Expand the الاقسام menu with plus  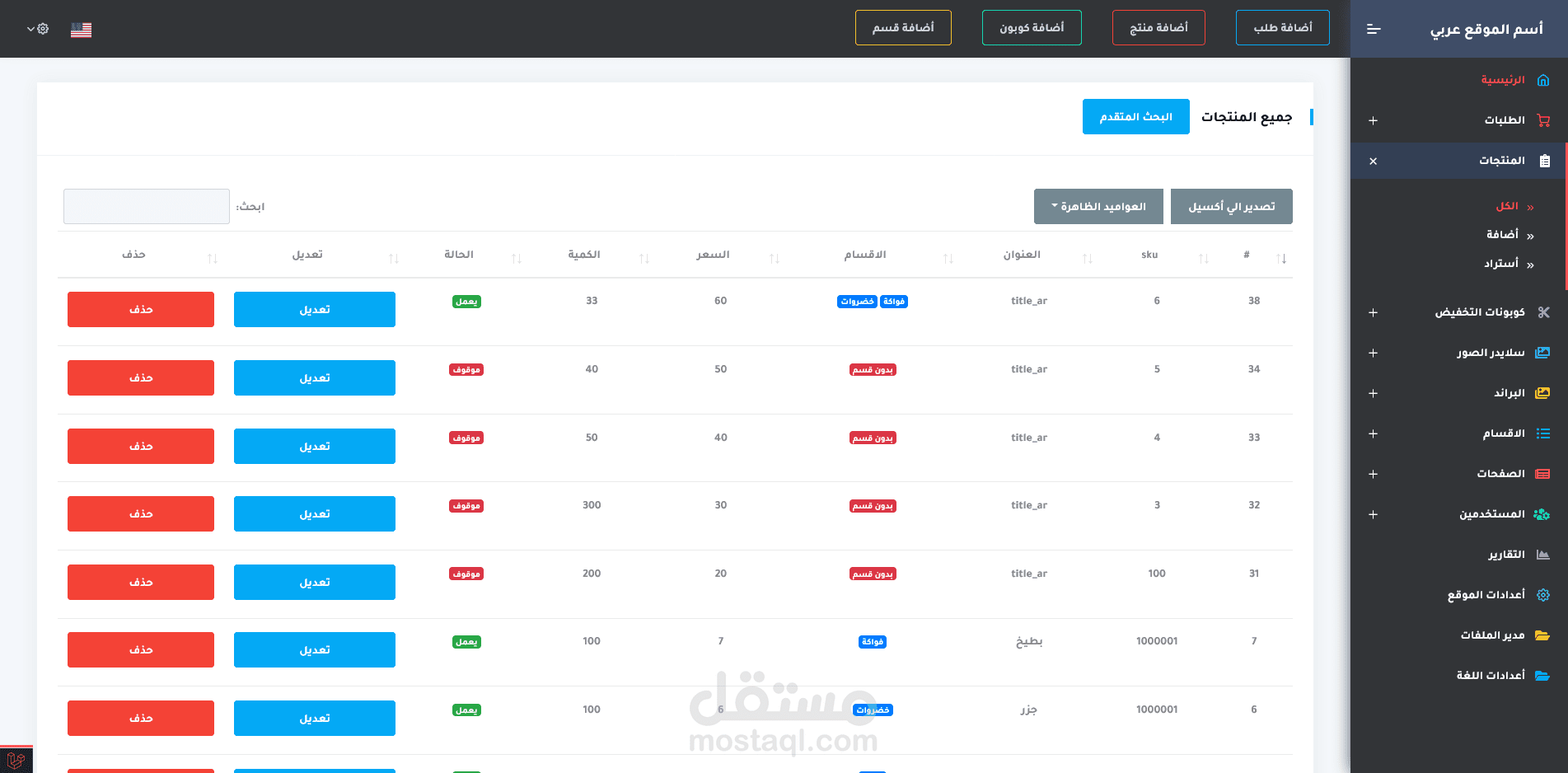[1373, 433]
